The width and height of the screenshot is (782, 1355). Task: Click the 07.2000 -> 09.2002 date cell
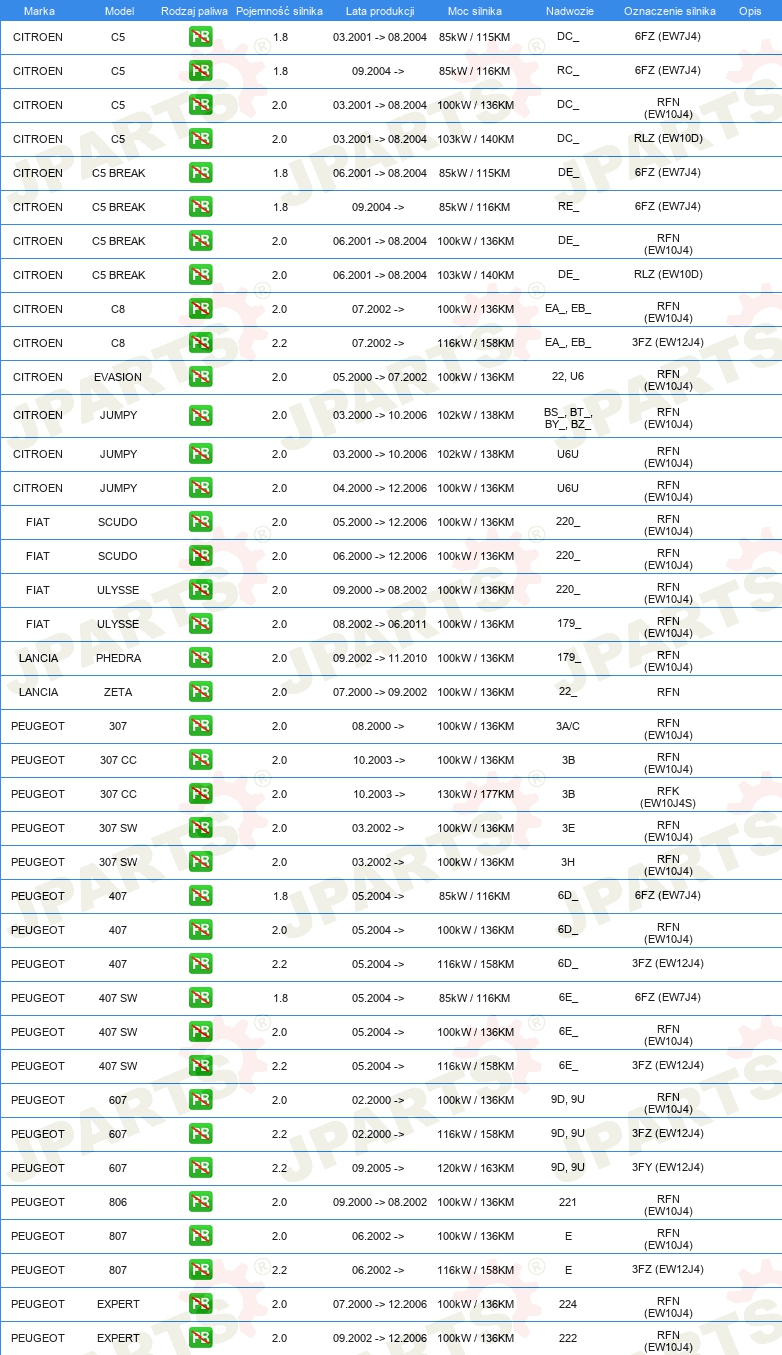(380, 692)
